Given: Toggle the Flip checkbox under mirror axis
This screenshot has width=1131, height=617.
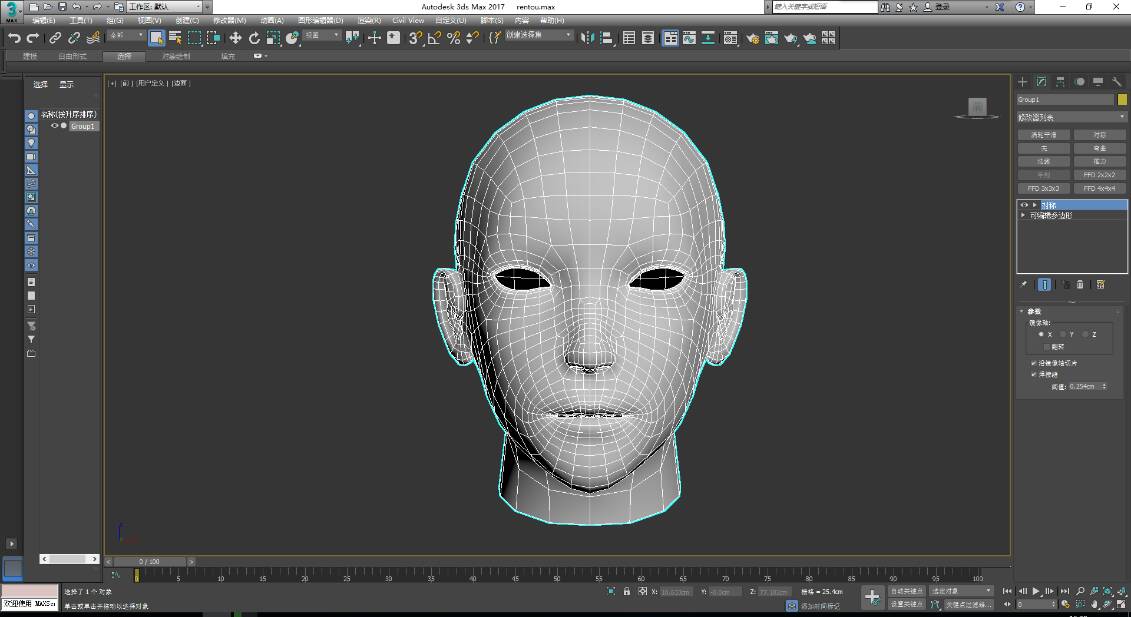Looking at the screenshot, I should [x=1047, y=347].
